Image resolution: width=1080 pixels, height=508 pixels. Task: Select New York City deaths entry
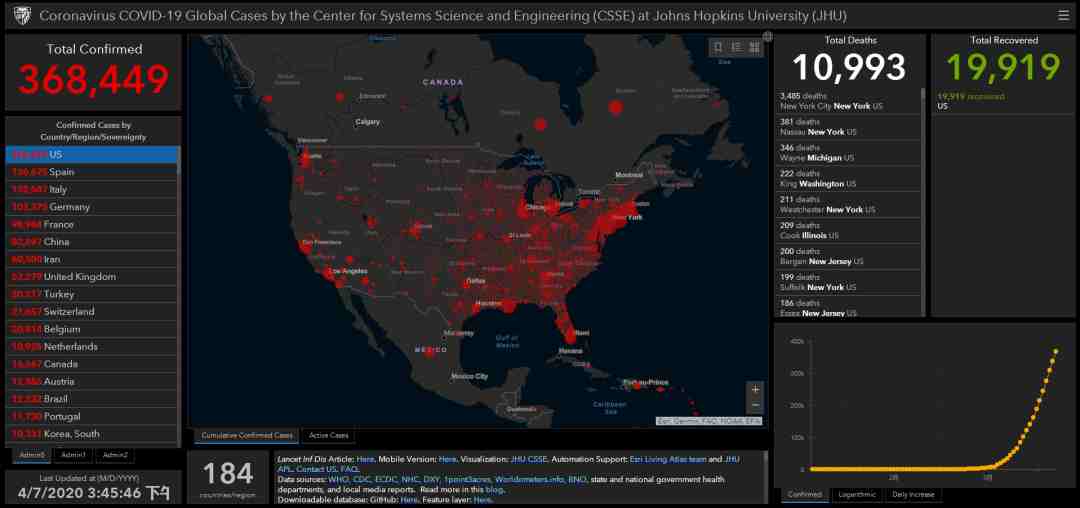(x=848, y=101)
